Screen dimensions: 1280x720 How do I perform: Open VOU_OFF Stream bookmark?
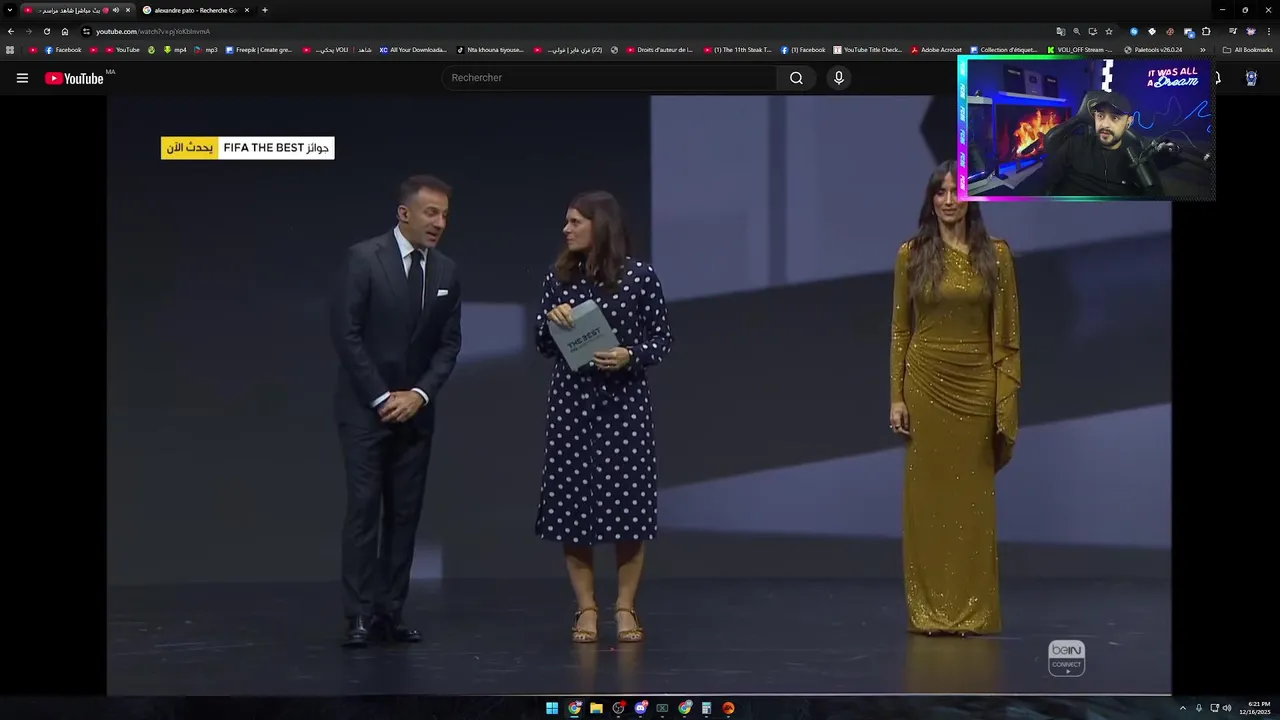1080,50
